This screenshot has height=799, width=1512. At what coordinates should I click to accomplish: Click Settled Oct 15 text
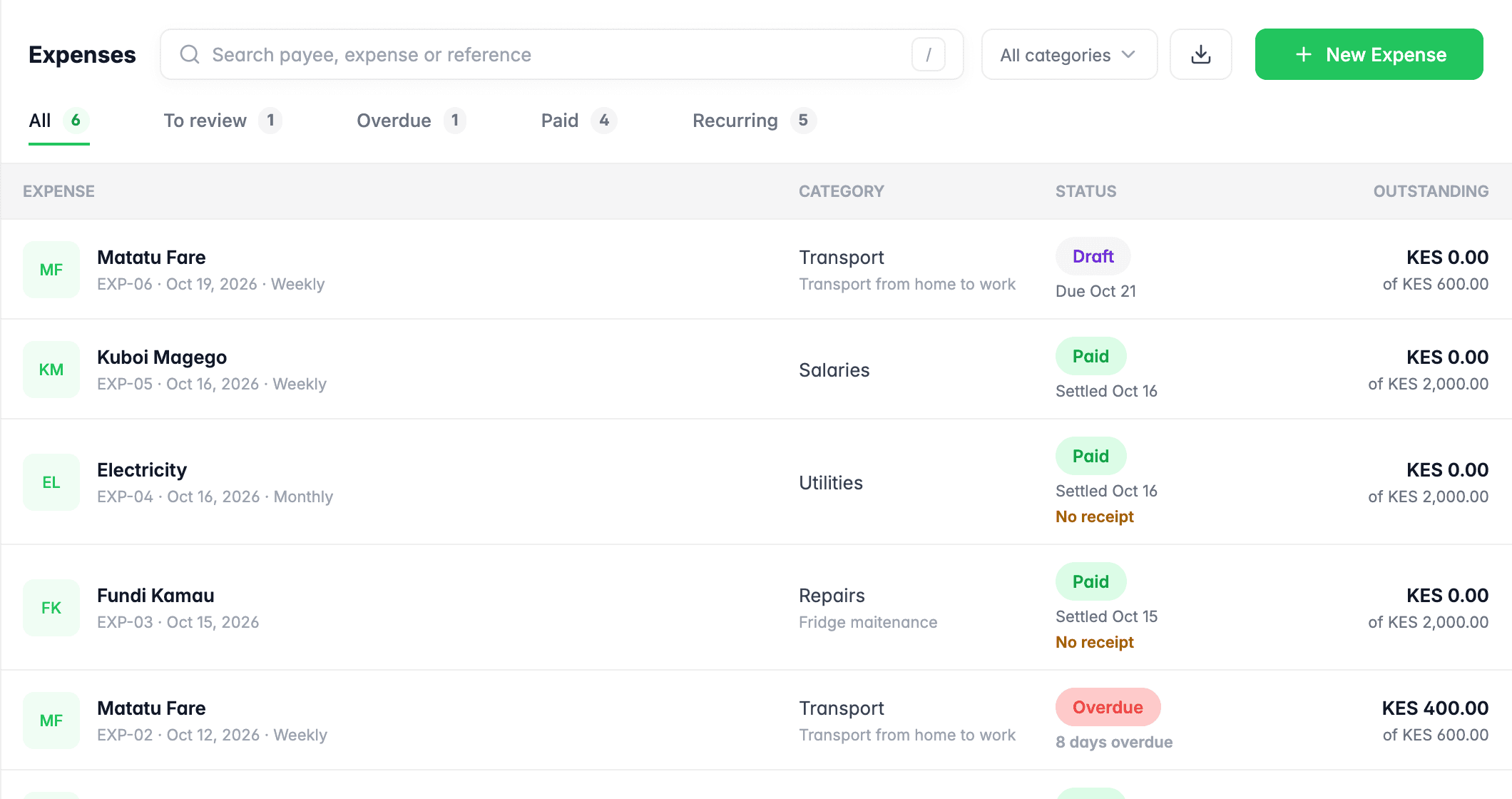tap(1106, 616)
